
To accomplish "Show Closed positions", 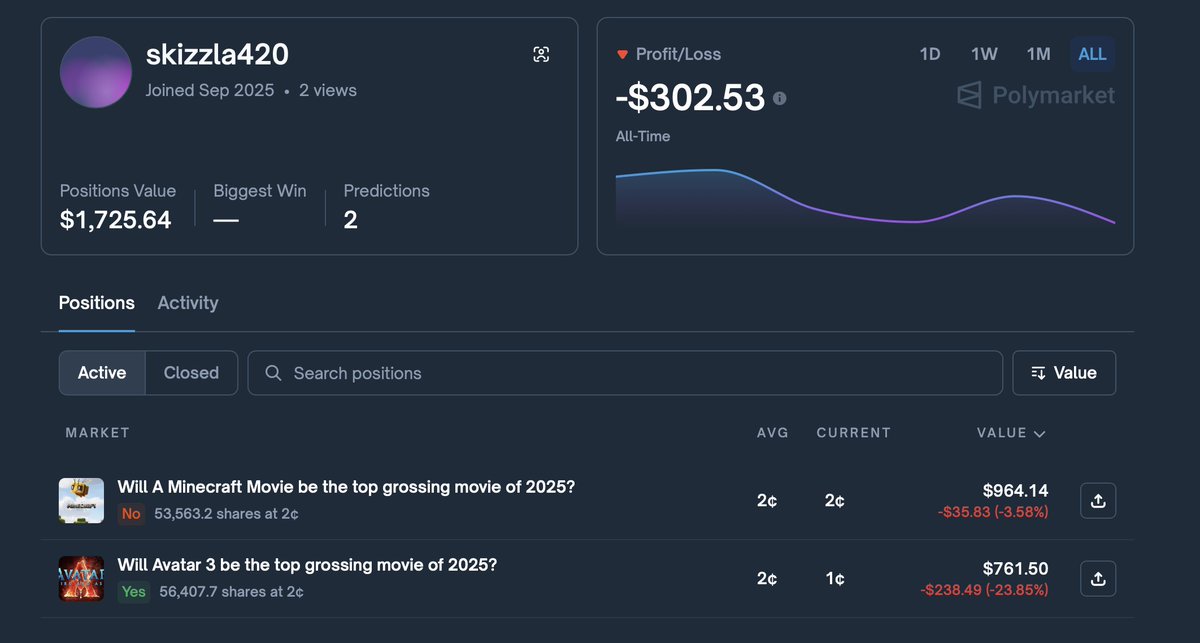I will coord(191,373).
